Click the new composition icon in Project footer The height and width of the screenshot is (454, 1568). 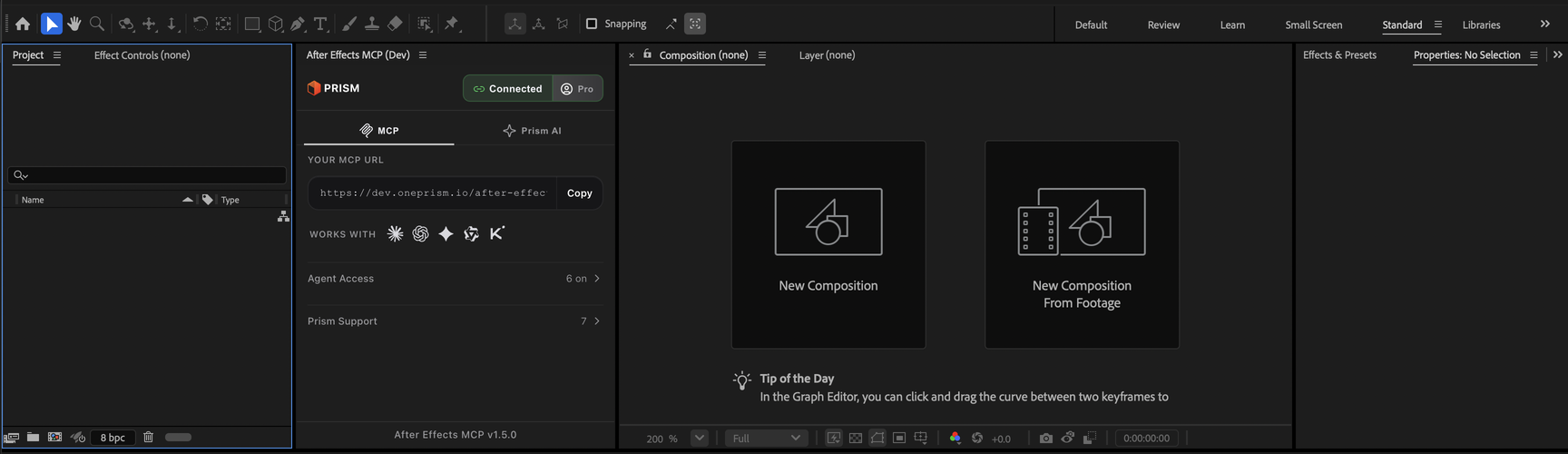[54, 438]
